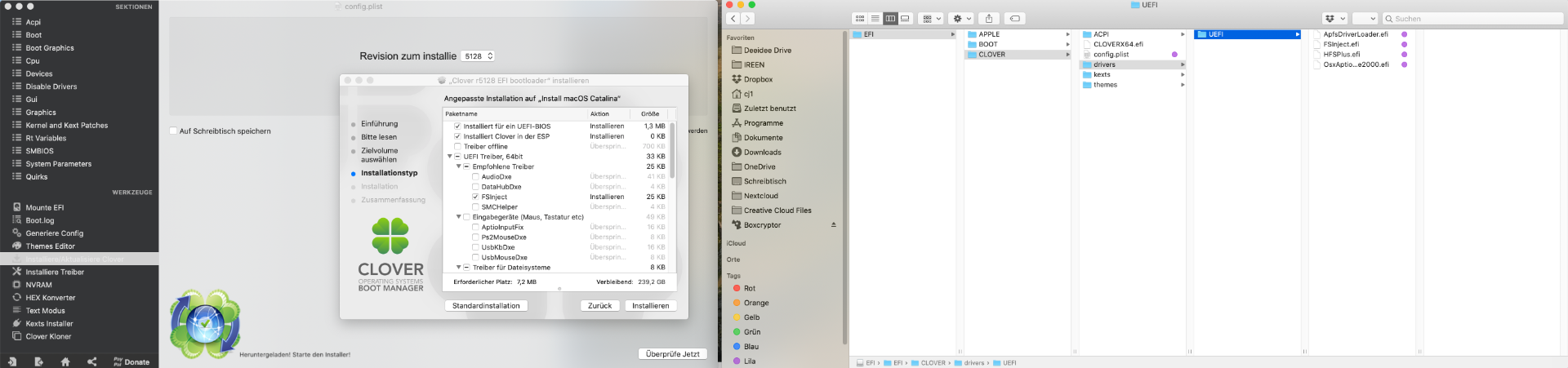Viewport: 1568px width, 368px height.
Task: Click the Zurück button
Action: point(599,306)
